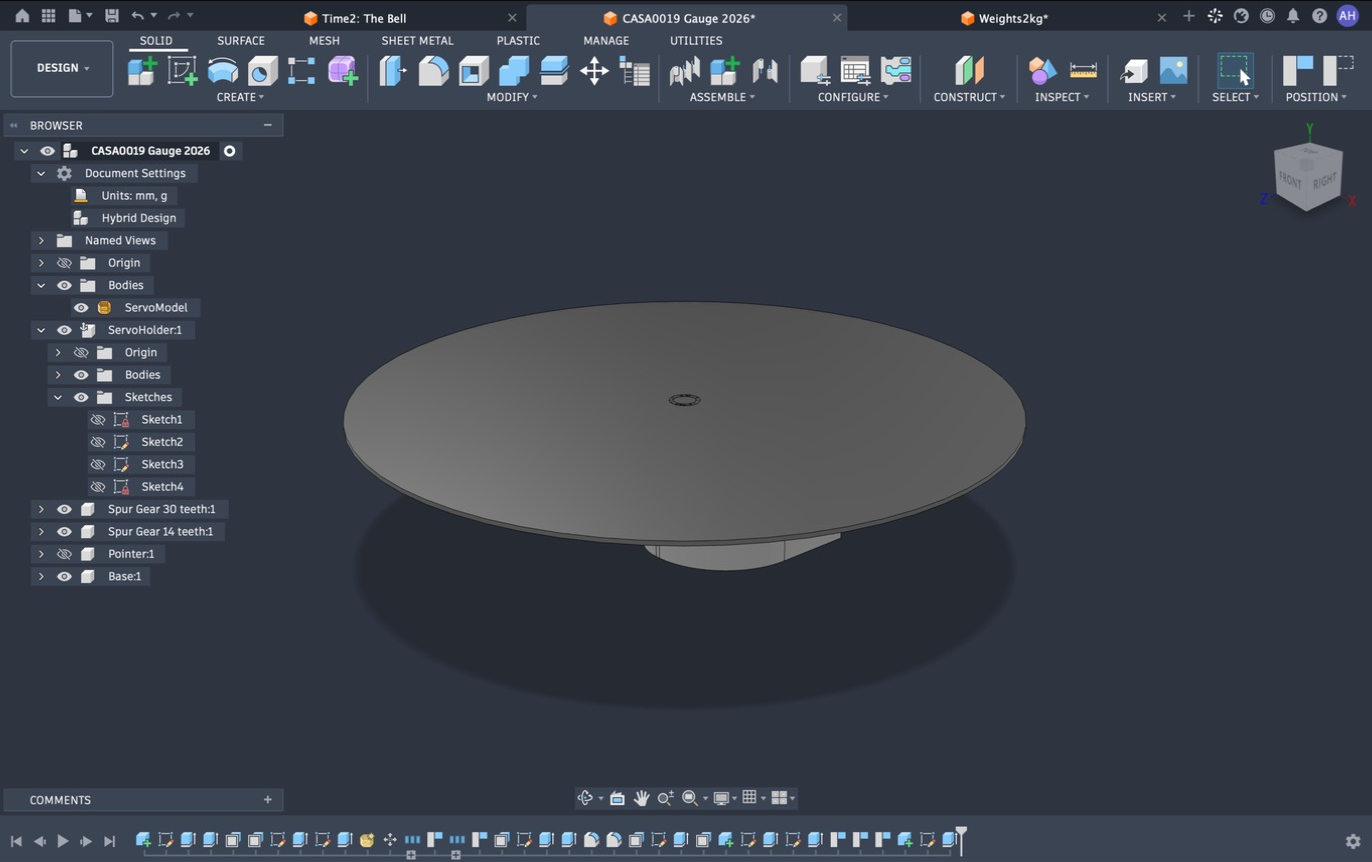Start a new sketch with Create Sketch
The image size is (1372, 862).
(182, 70)
